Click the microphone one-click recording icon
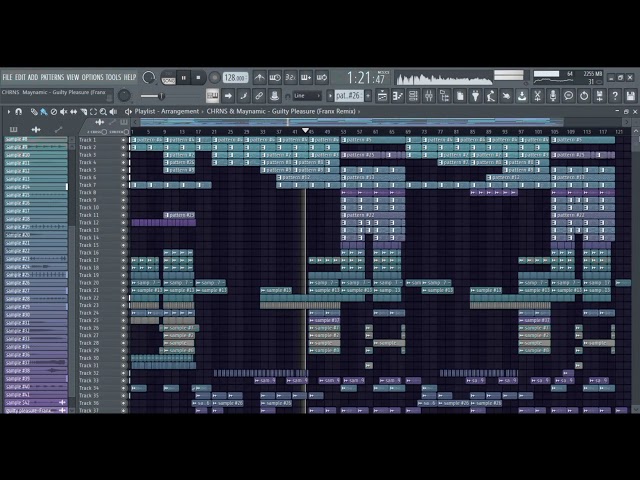 pos(553,96)
